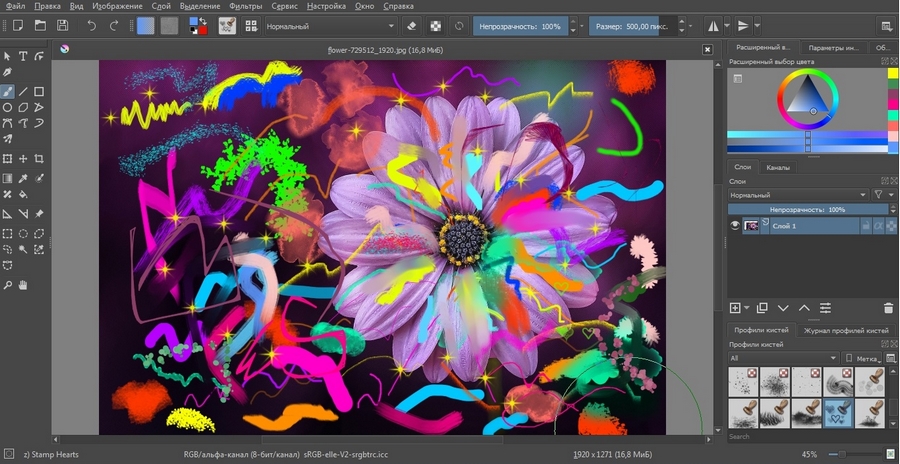This screenshot has width=900, height=464.
Task: Toggle eraser mode in toolbar
Action: [411, 26]
